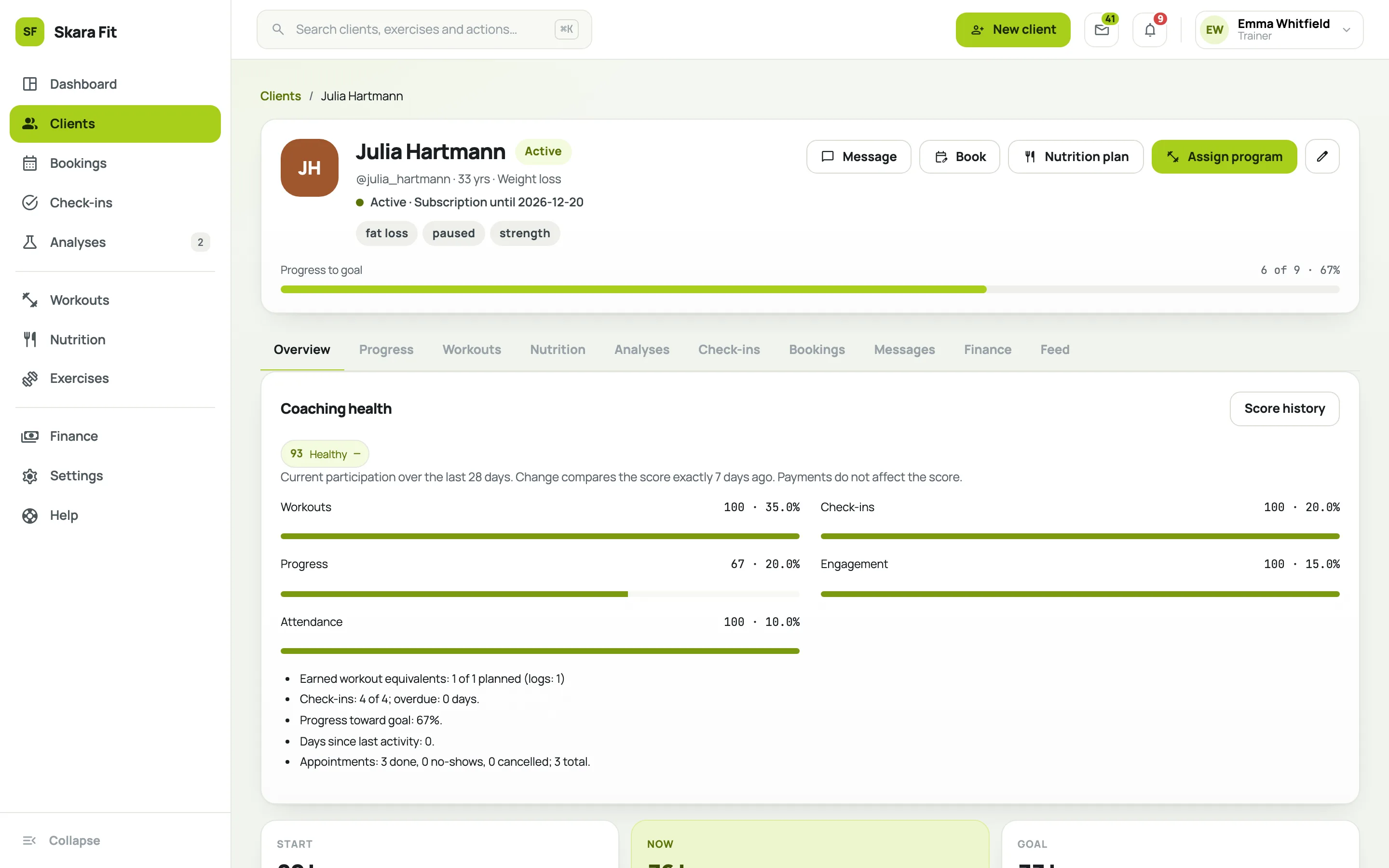
Task: Open the messages envelope icon
Action: 1101,30
